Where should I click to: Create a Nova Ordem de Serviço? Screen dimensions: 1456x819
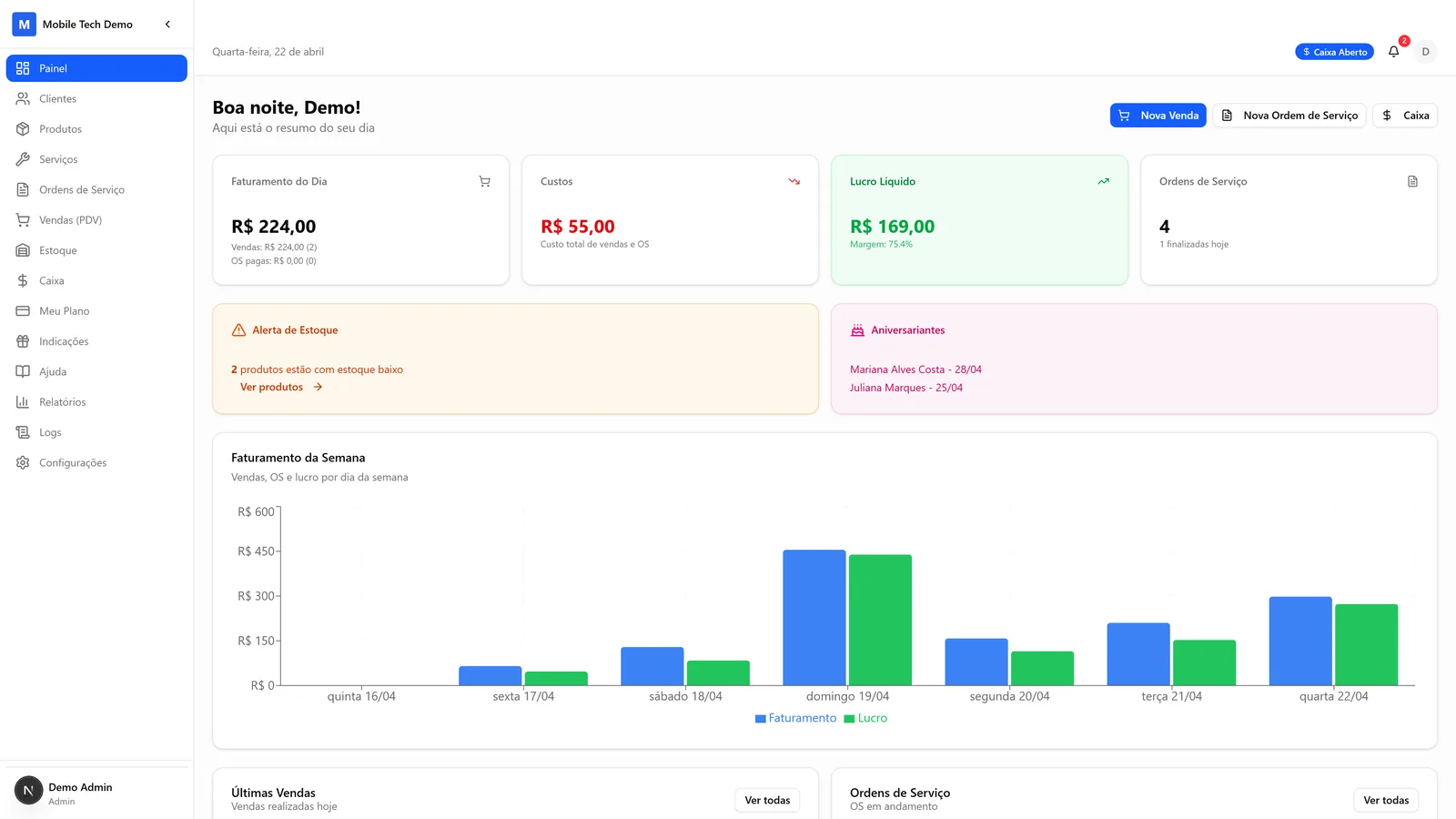pyautogui.click(x=1289, y=116)
